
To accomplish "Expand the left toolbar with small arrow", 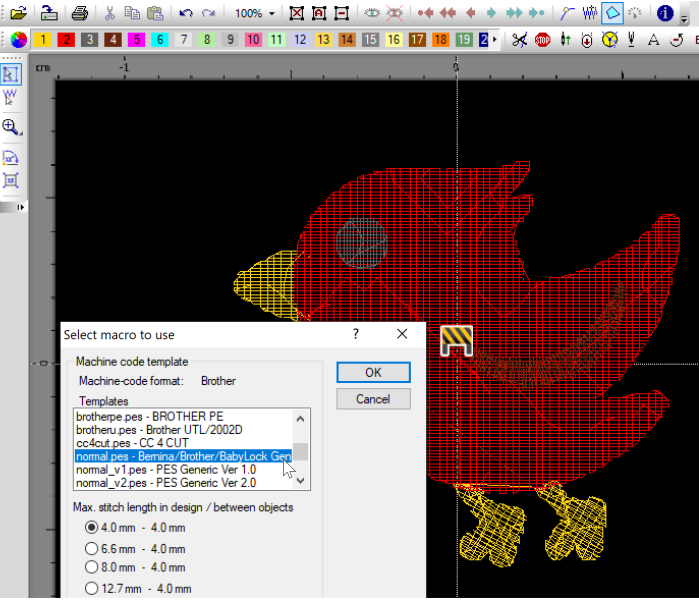I will click(x=21, y=207).
